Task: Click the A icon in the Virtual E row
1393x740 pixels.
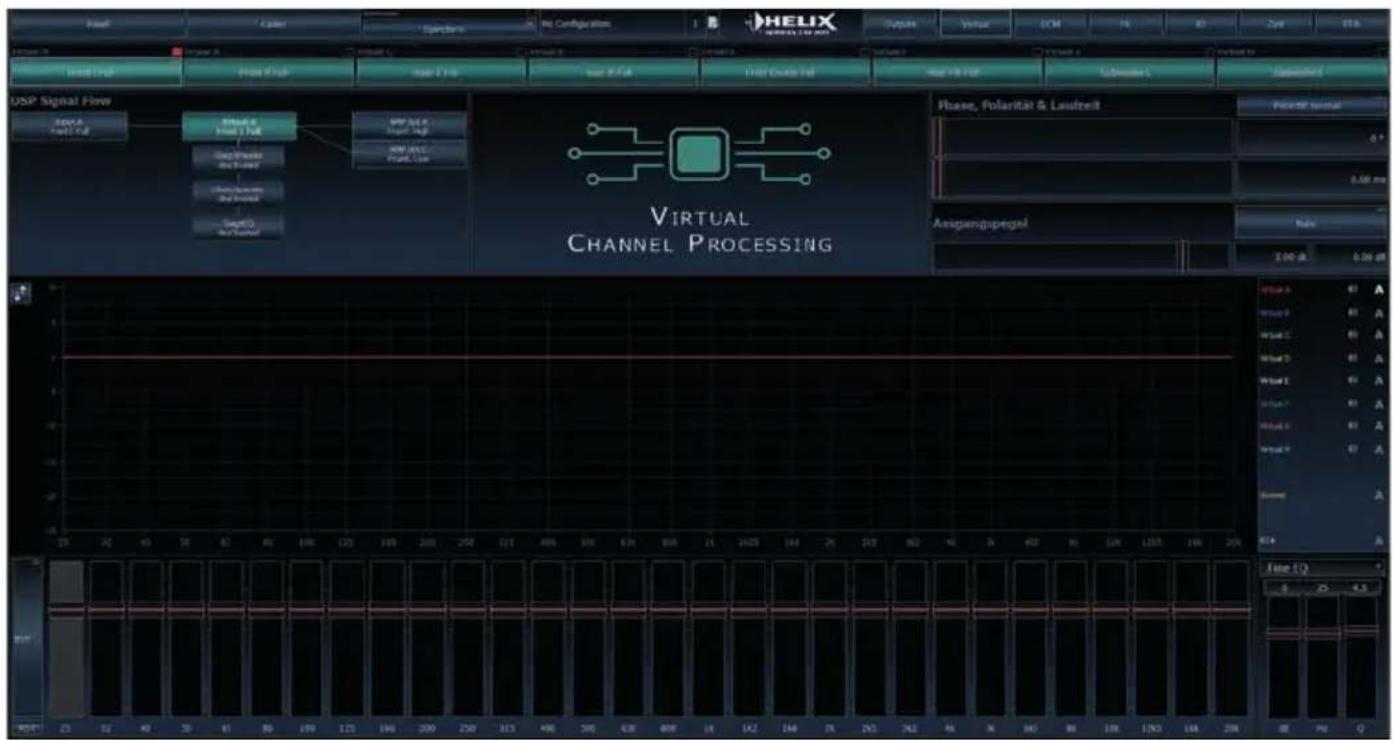Action: pyautogui.click(x=1379, y=381)
